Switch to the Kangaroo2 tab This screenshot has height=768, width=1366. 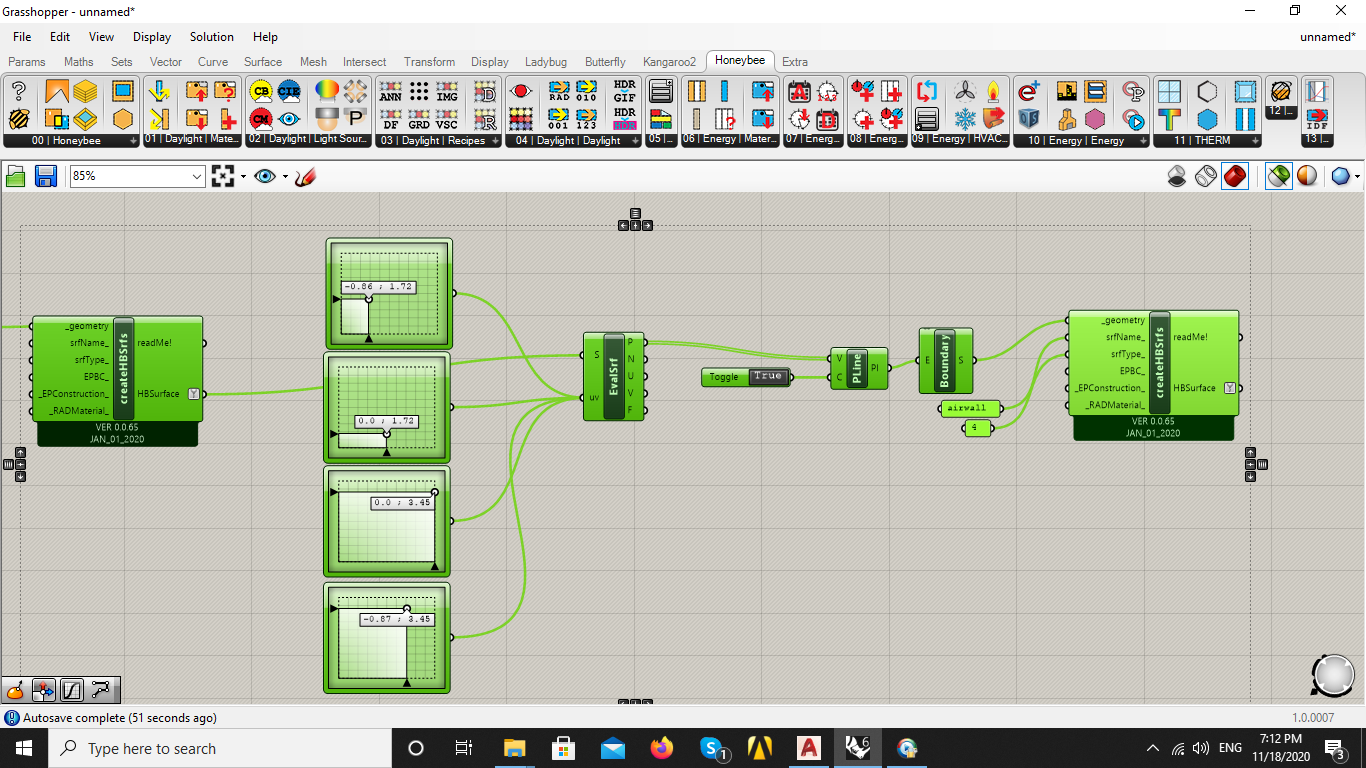point(669,62)
